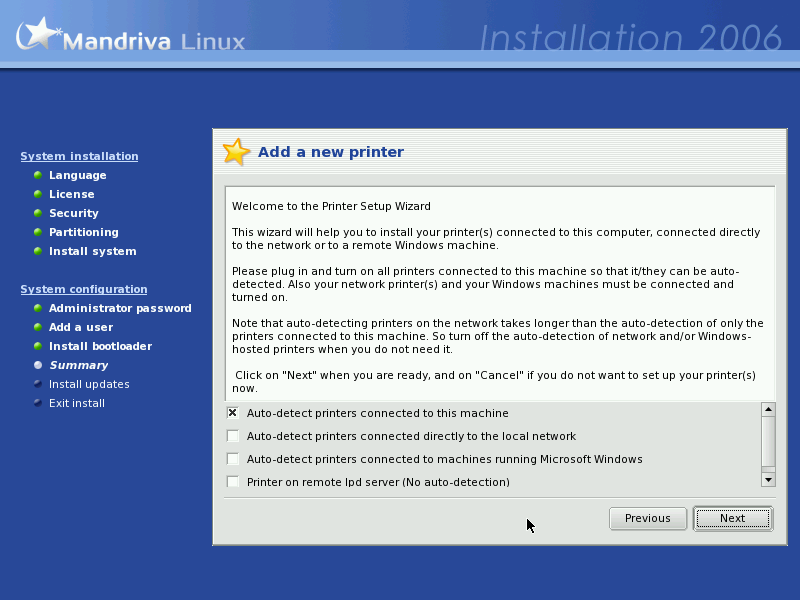Uncheck auto-detect printers connected to this machine
The image size is (800, 600).
pos(233,413)
